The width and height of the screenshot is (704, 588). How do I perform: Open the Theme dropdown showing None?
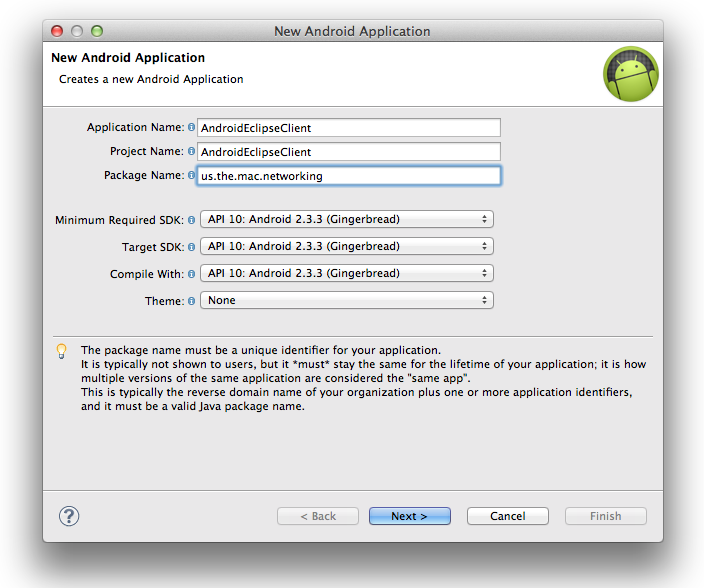[x=347, y=300]
